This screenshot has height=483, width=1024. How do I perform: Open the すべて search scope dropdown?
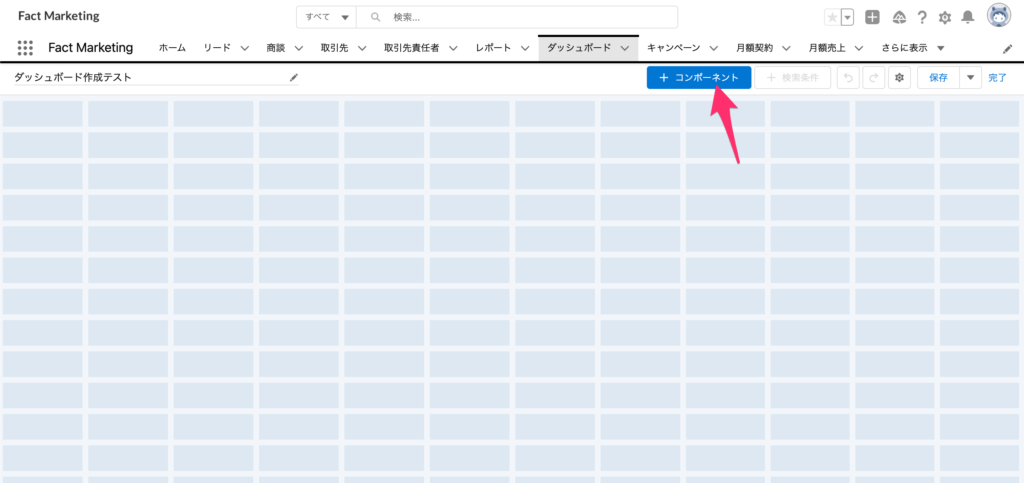pos(327,18)
